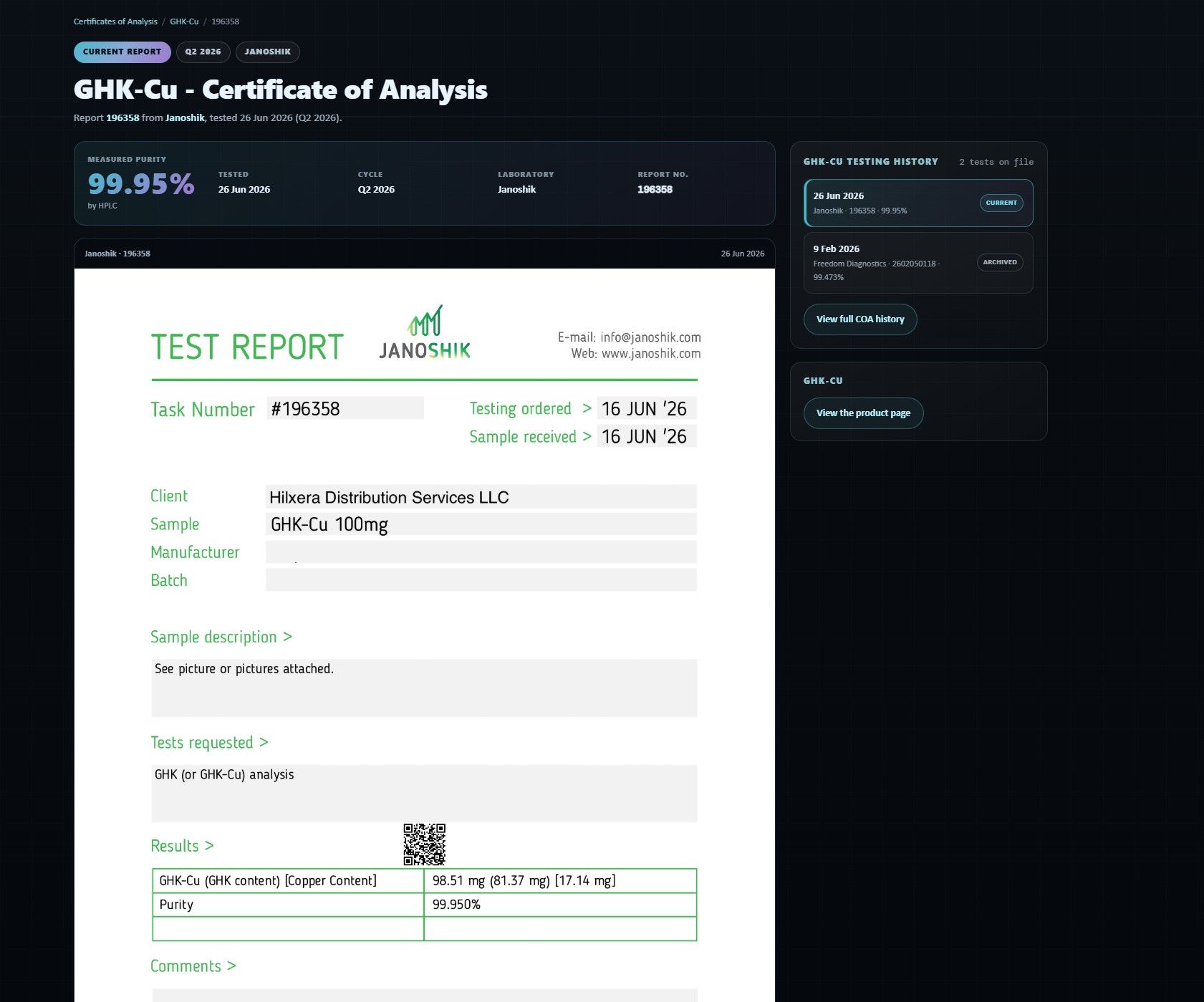The width and height of the screenshot is (1204, 1002).
Task: Click the Janoshik name in the subtitle
Action: click(x=185, y=117)
